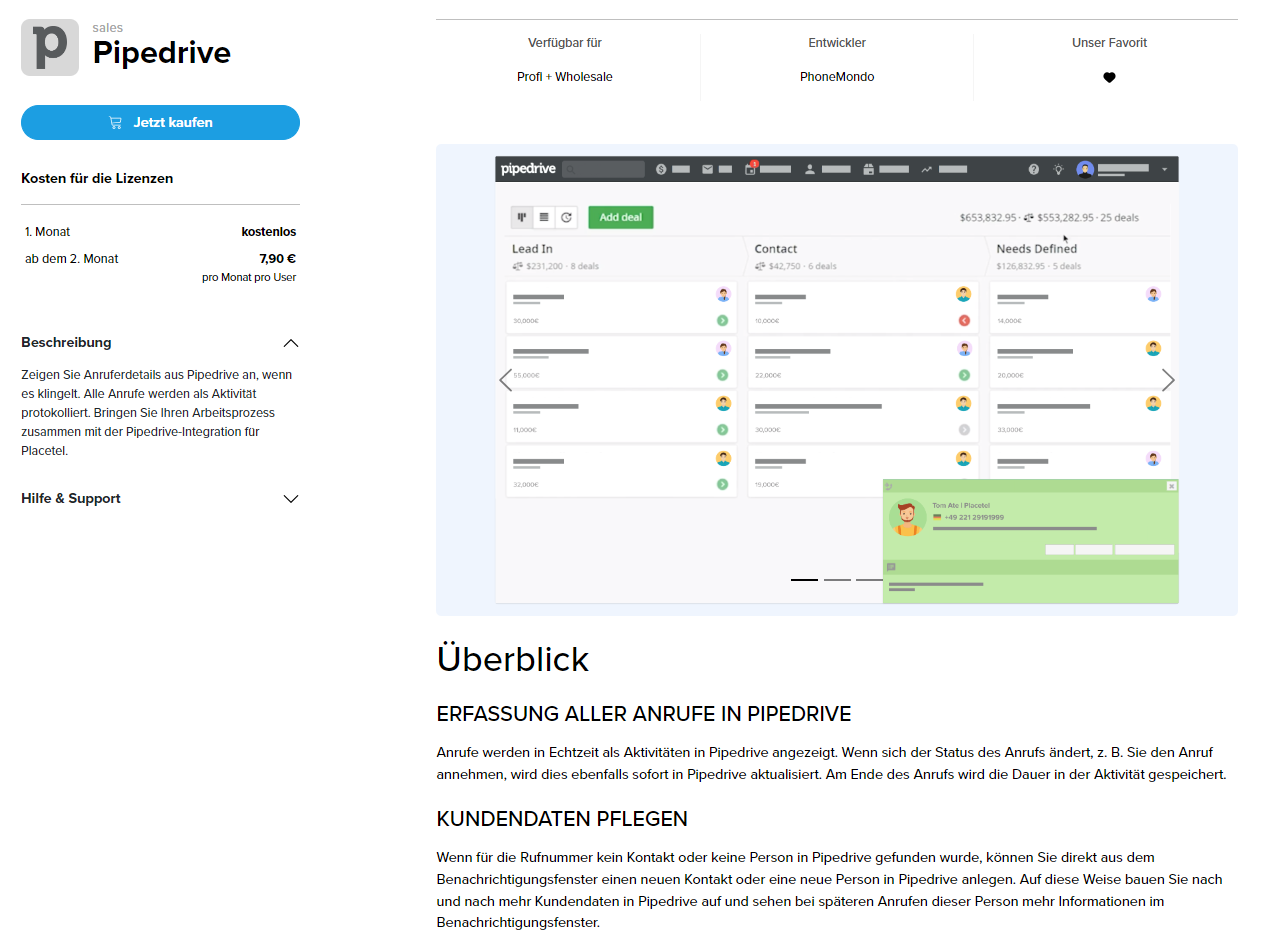Show the previous carousel screenshot
Image resolution: width=1272 pixels, height=934 pixels.
pos(505,380)
